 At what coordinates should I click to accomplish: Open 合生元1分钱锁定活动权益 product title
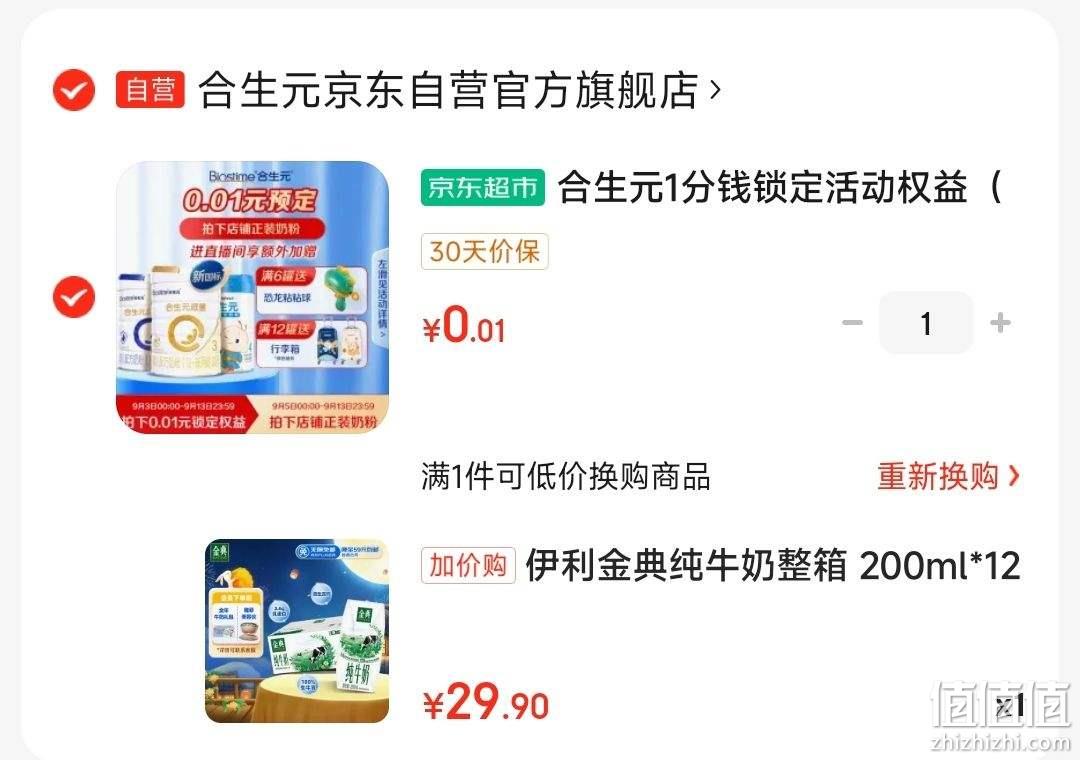779,187
